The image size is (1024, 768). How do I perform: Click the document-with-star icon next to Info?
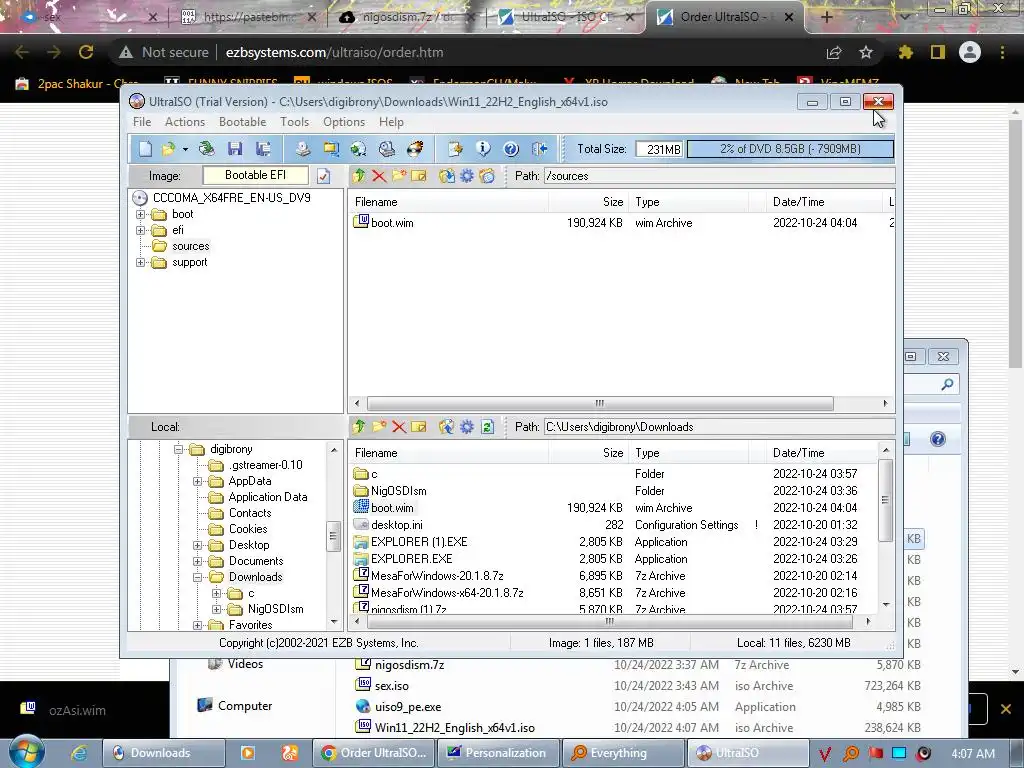coord(455,149)
